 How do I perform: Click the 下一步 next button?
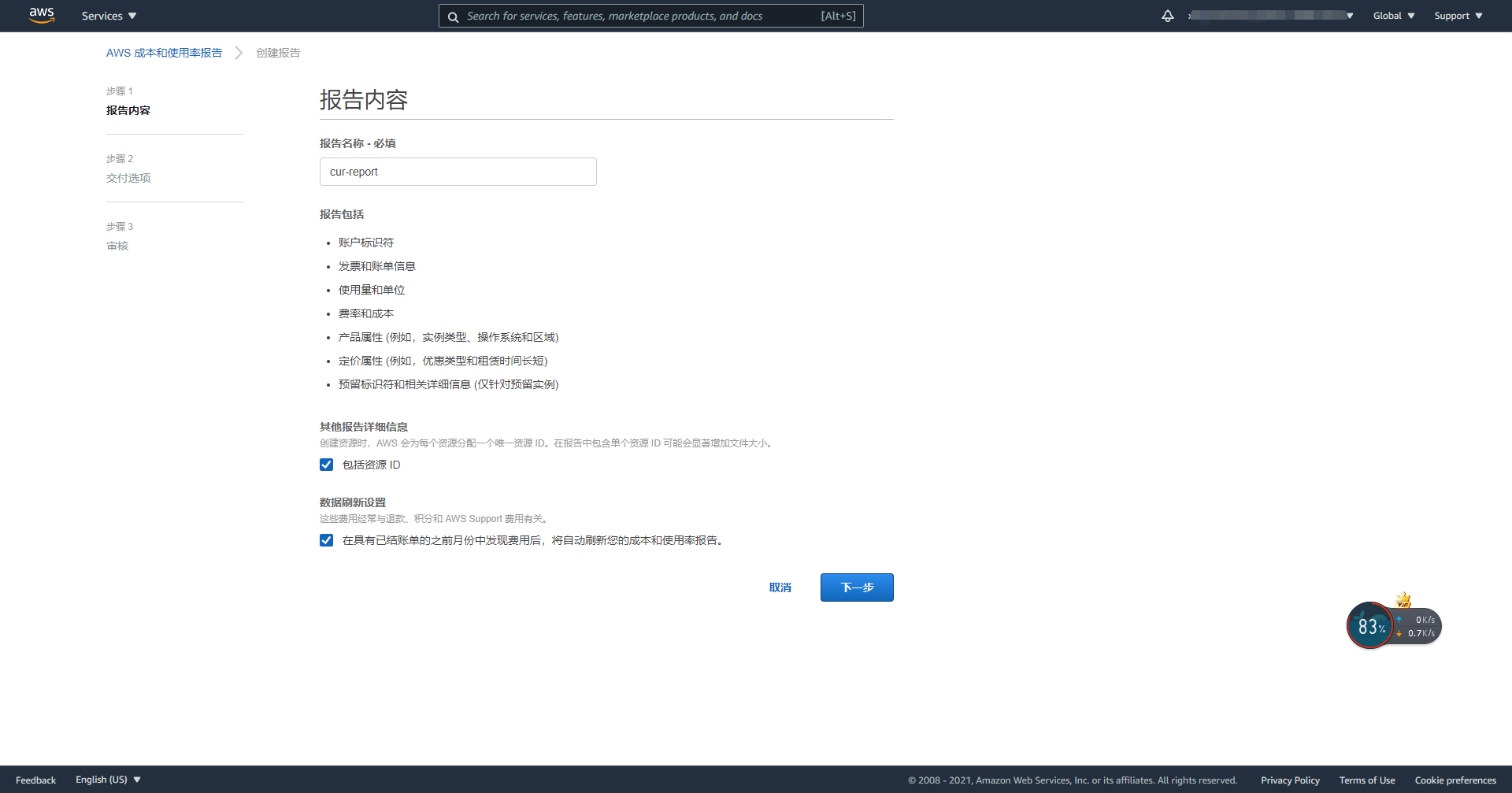857,587
